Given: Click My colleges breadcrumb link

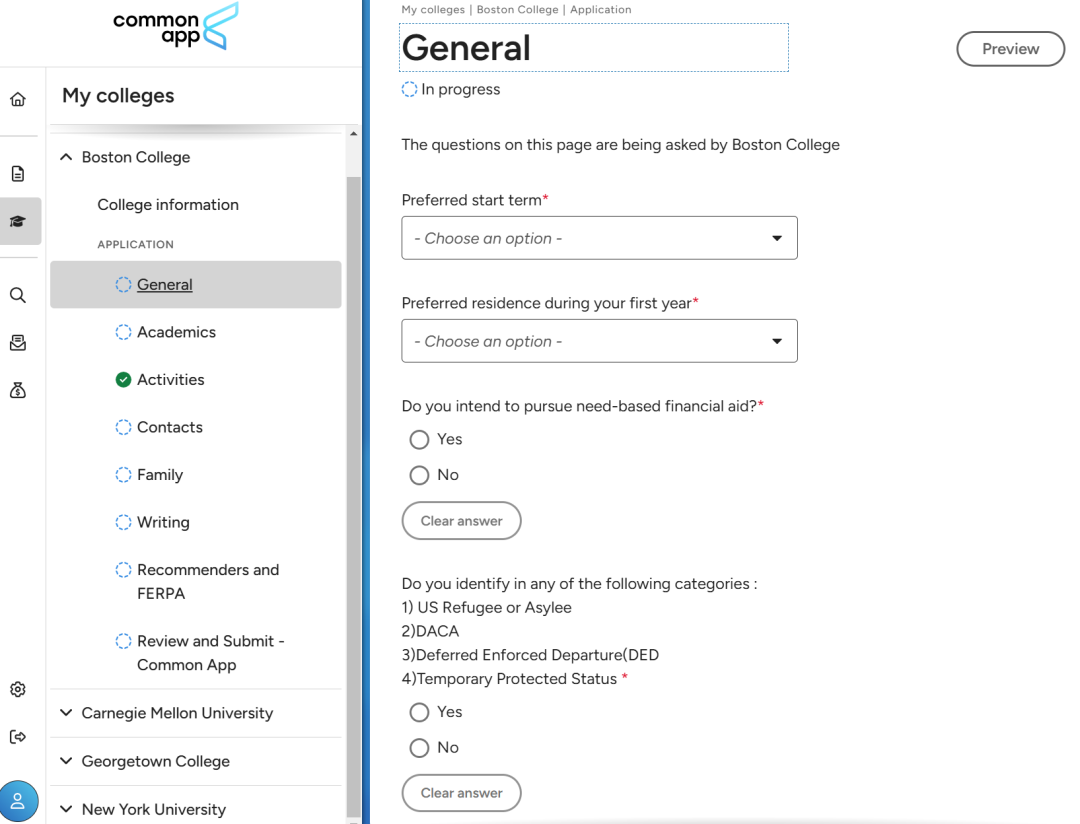Looking at the screenshot, I should tap(433, 10).
